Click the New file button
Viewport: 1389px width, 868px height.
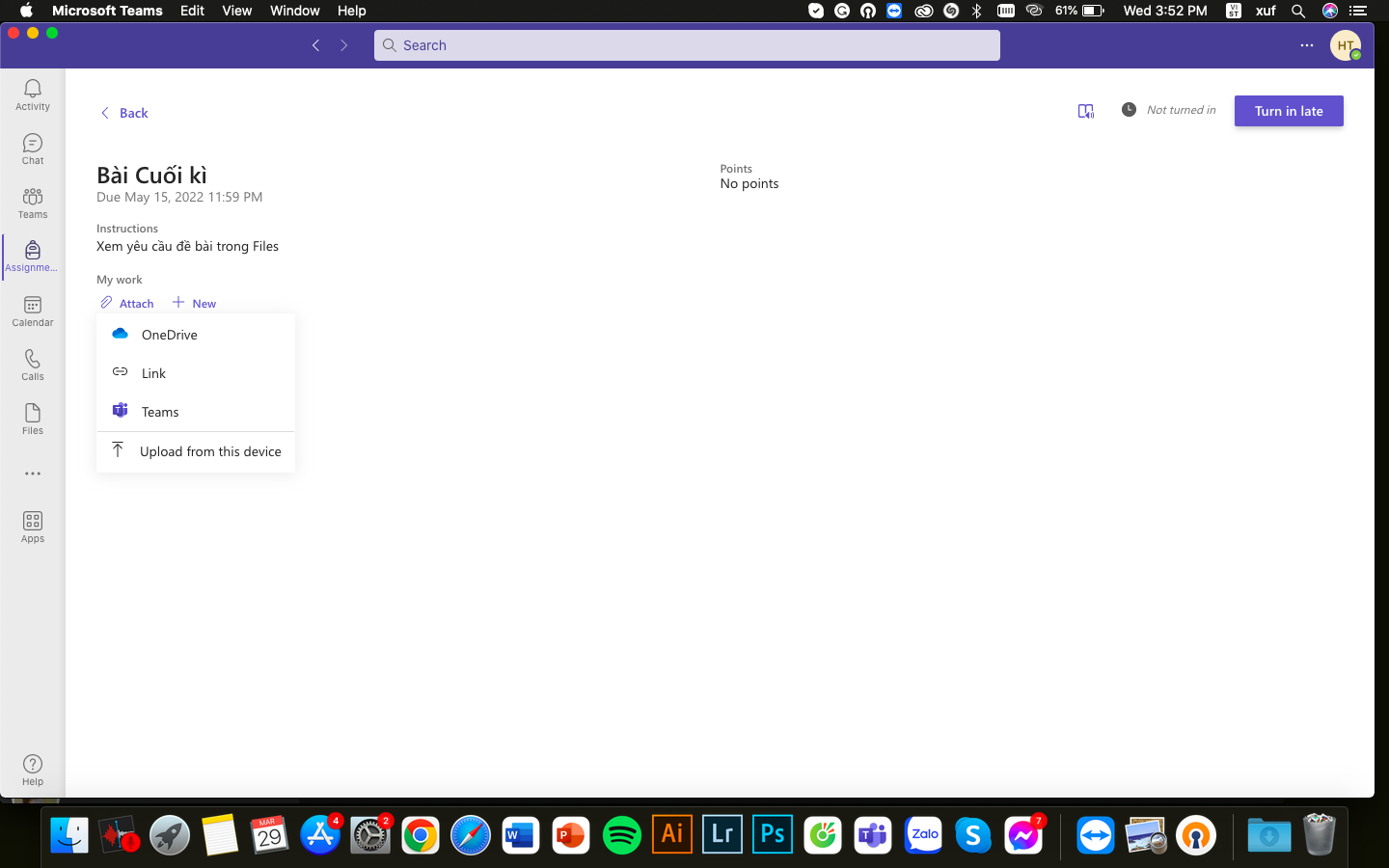(x=194, y=303)
